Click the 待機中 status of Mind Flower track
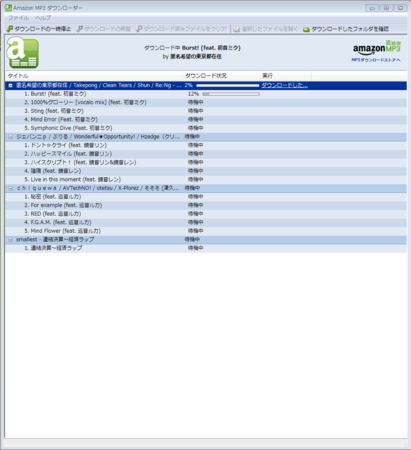This screenshot has height=450, width=411. [195, 231]
